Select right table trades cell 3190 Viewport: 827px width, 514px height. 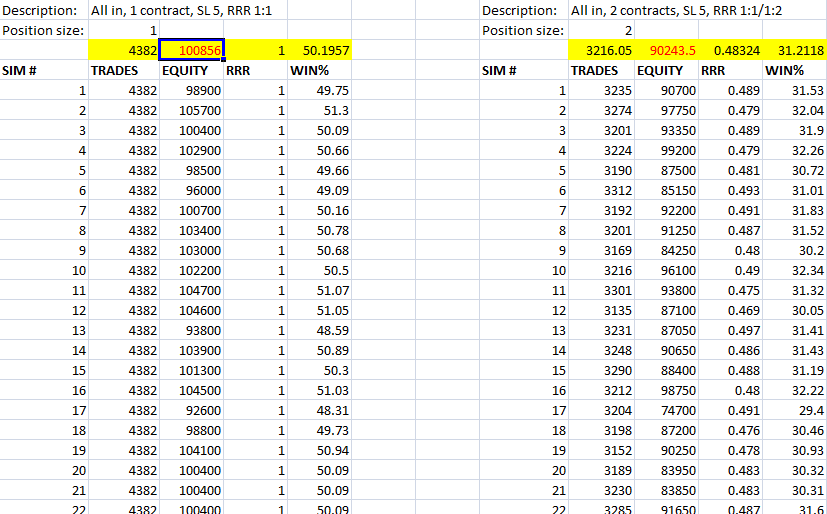coord(602,171)
